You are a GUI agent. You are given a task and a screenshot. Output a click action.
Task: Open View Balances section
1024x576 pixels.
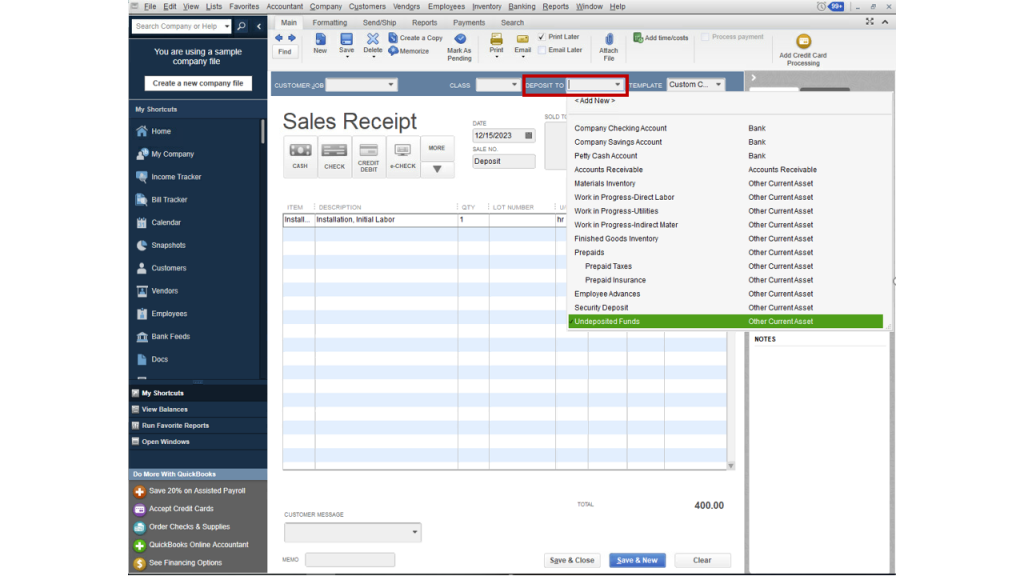[165, 409]
